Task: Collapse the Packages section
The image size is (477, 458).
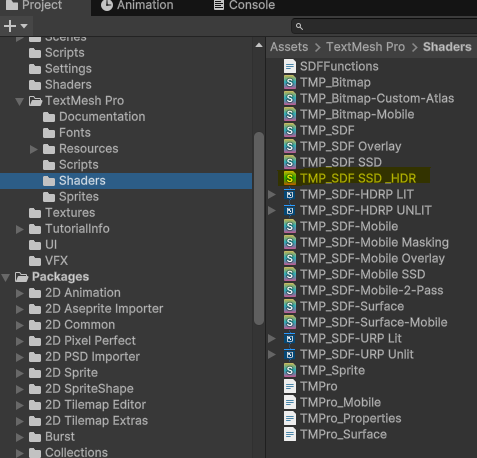Action: click(x=6, y=277)
